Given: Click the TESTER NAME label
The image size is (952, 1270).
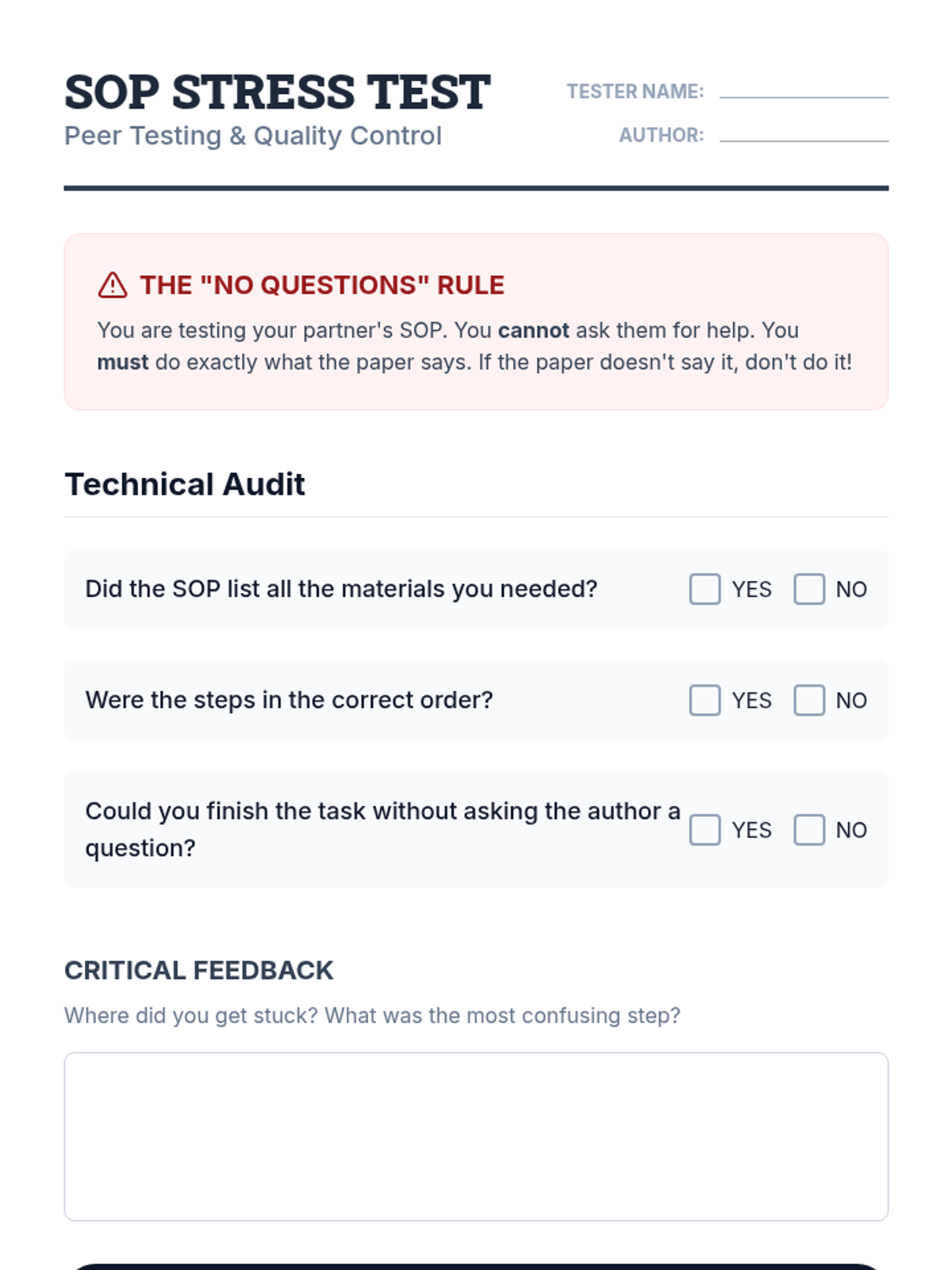Looking at the screenshot, I should 635,91.
